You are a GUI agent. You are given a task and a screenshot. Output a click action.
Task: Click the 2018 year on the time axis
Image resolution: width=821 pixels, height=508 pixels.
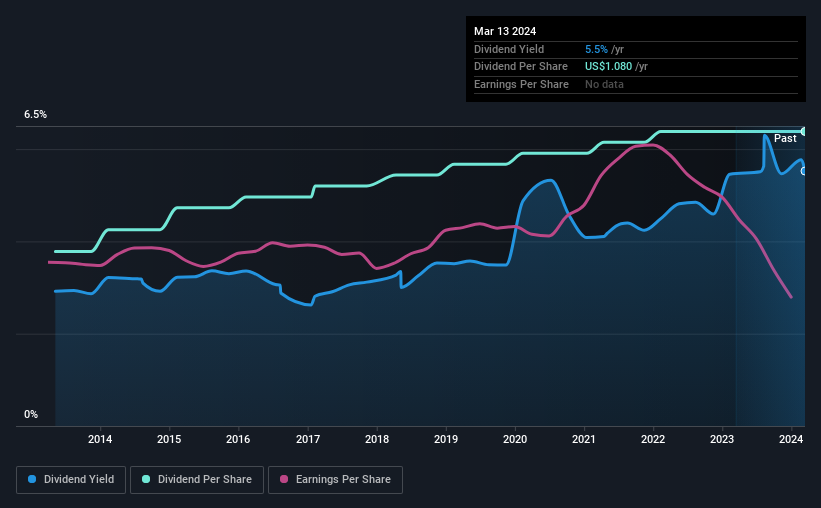click(377, 439)
